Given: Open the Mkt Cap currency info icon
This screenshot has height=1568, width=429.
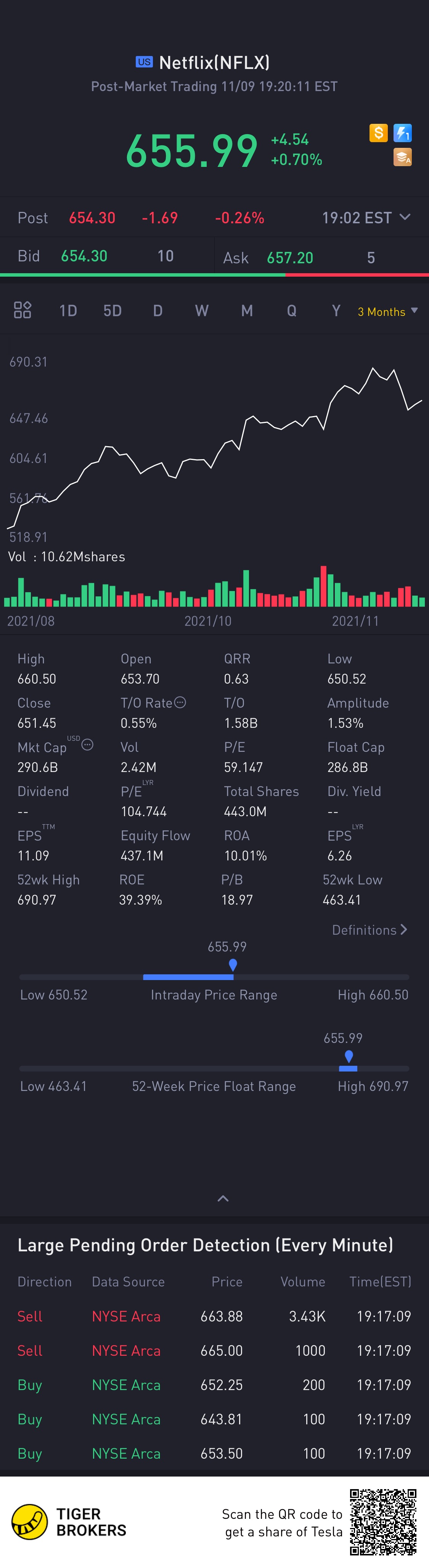Looking at the screenshot, I should (x=87, y=745).
